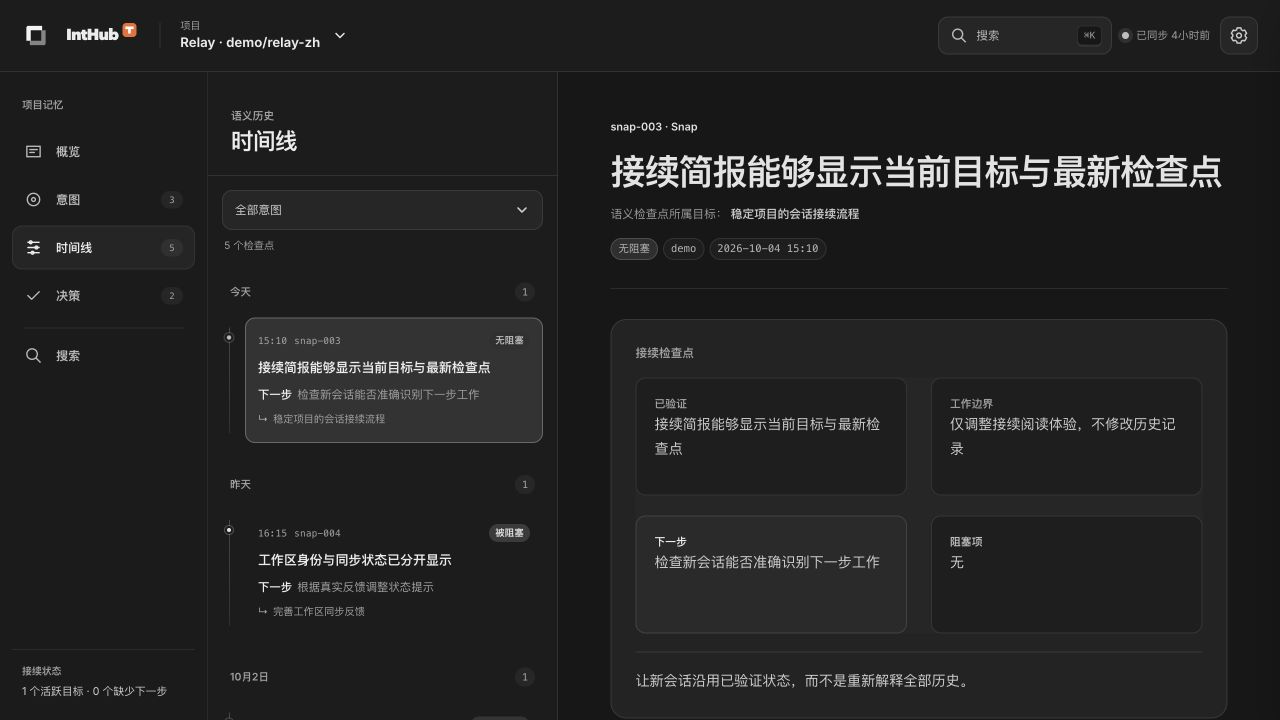Click the 意图 target icon in sidebar
Screen dimensions: 1280x720
pos(33,200)
